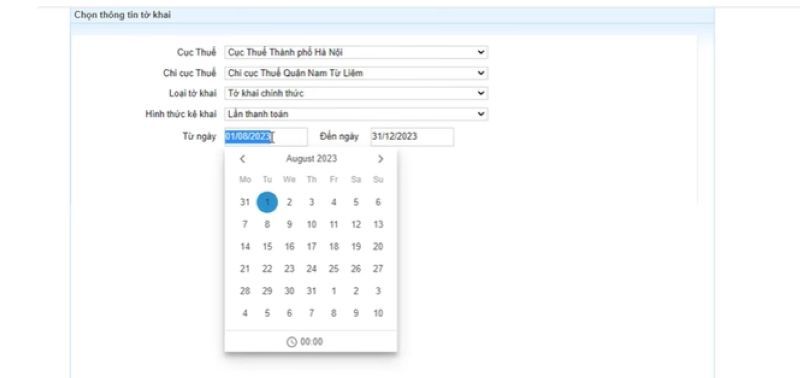Pick August 5 in the calendar
800x378 pixels.
(x=356, y=202)
